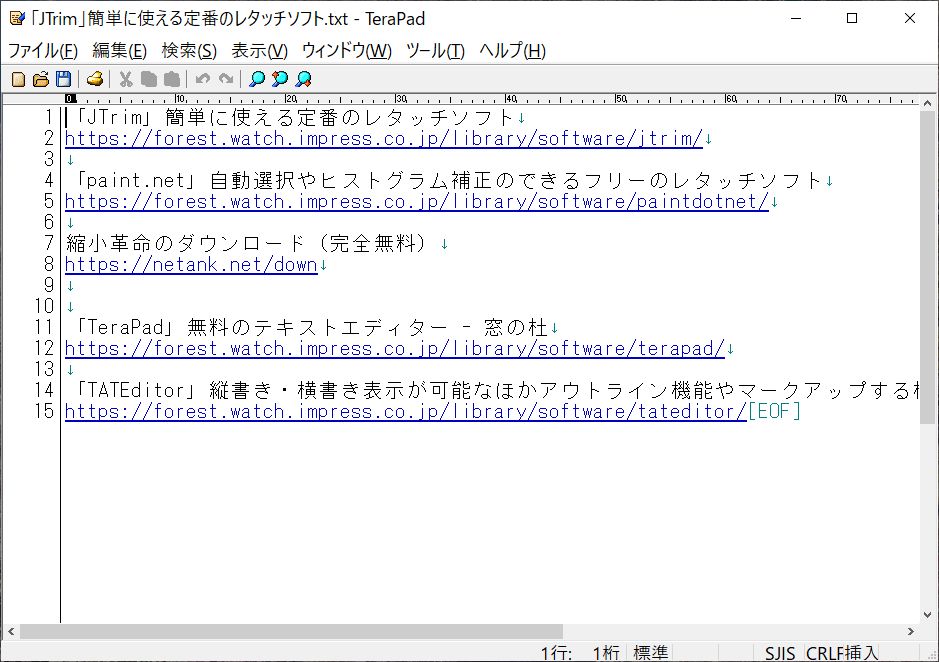Click line number 10 in the margin
939x662 pixels.
click(44, 306)
